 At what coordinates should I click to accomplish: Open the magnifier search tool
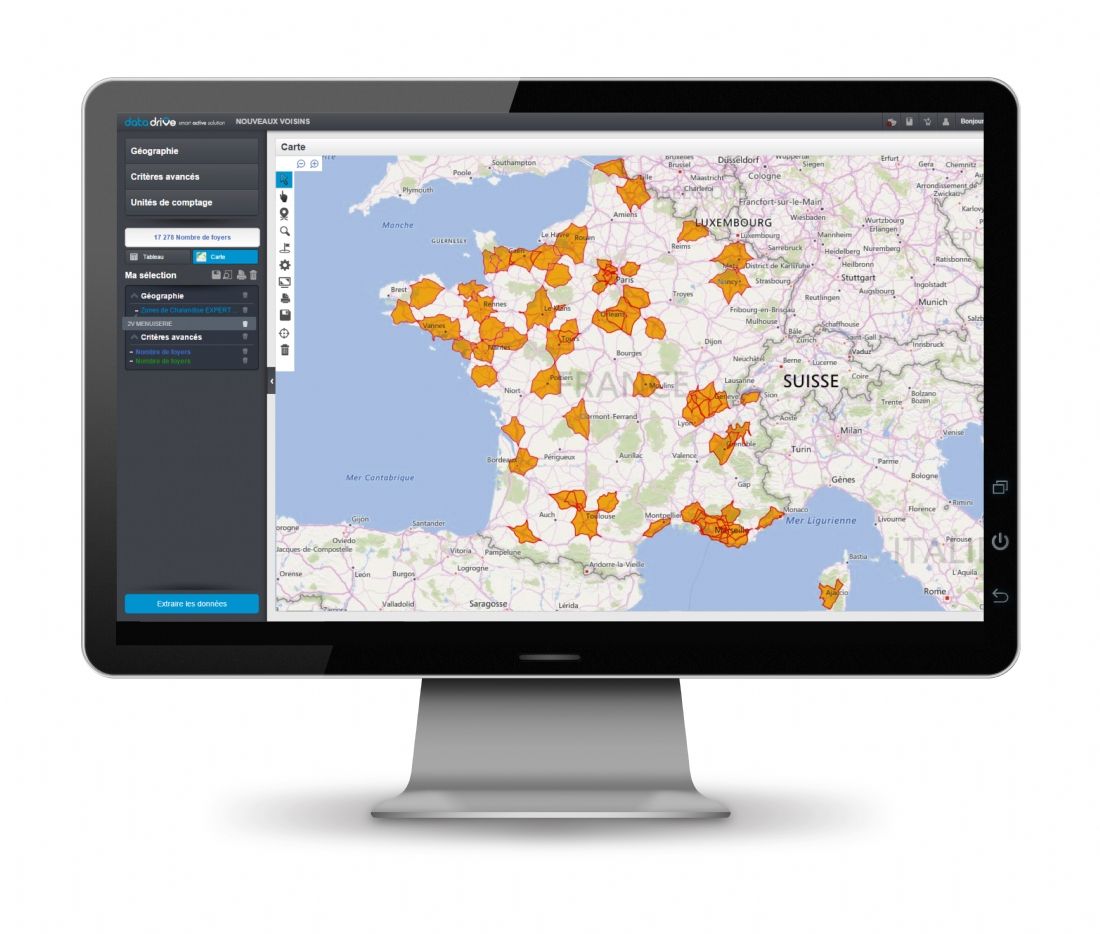coord(284,231)
